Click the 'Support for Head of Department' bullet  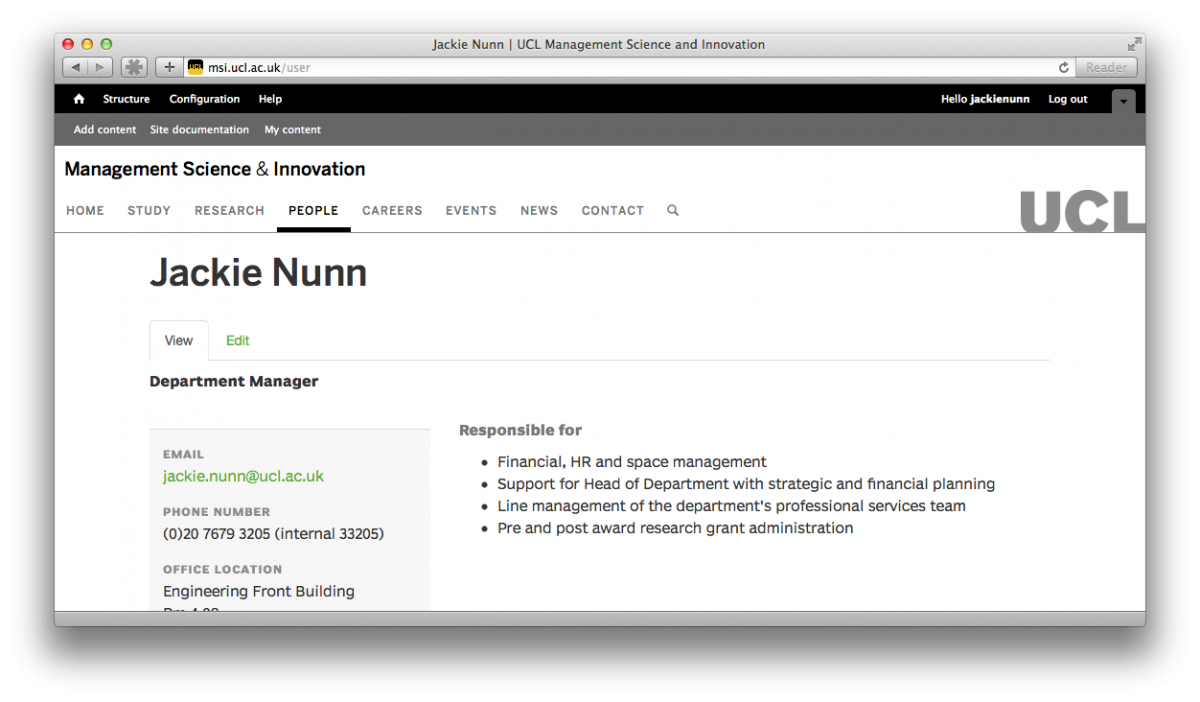746,484
